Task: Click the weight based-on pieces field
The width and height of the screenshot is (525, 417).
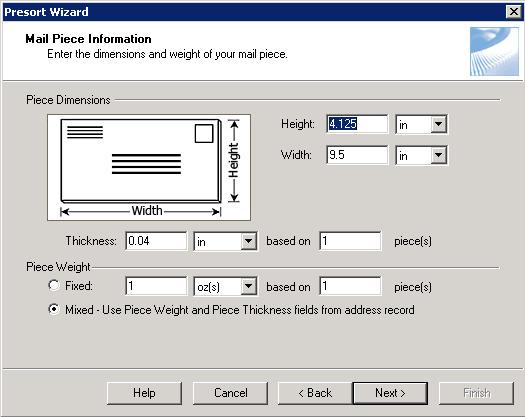Action: 350,286
